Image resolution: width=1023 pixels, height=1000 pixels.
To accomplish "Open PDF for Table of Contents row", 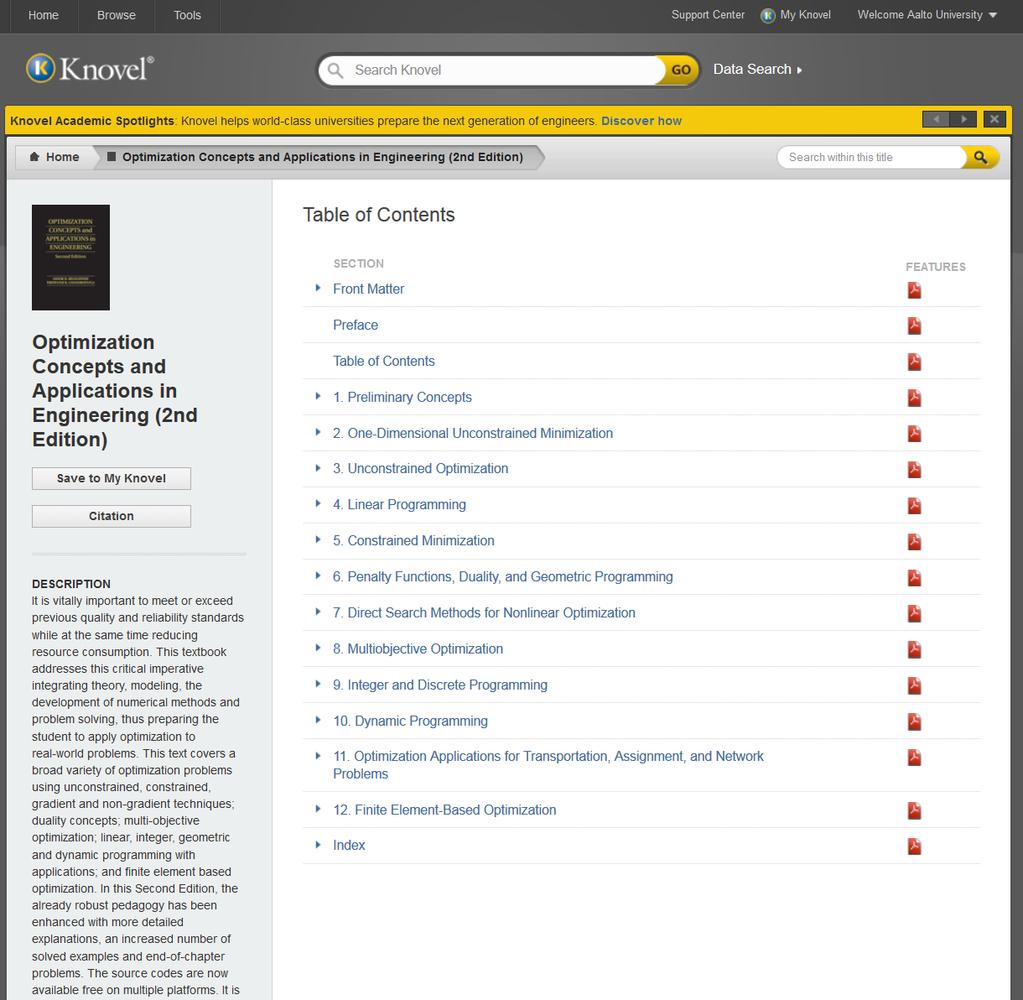I will tap(914, 362).
